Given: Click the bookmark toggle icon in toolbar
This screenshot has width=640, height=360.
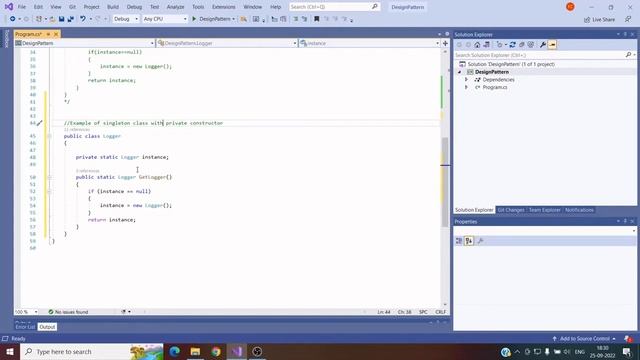Looking at the screenshot, I should coord(316,19).
